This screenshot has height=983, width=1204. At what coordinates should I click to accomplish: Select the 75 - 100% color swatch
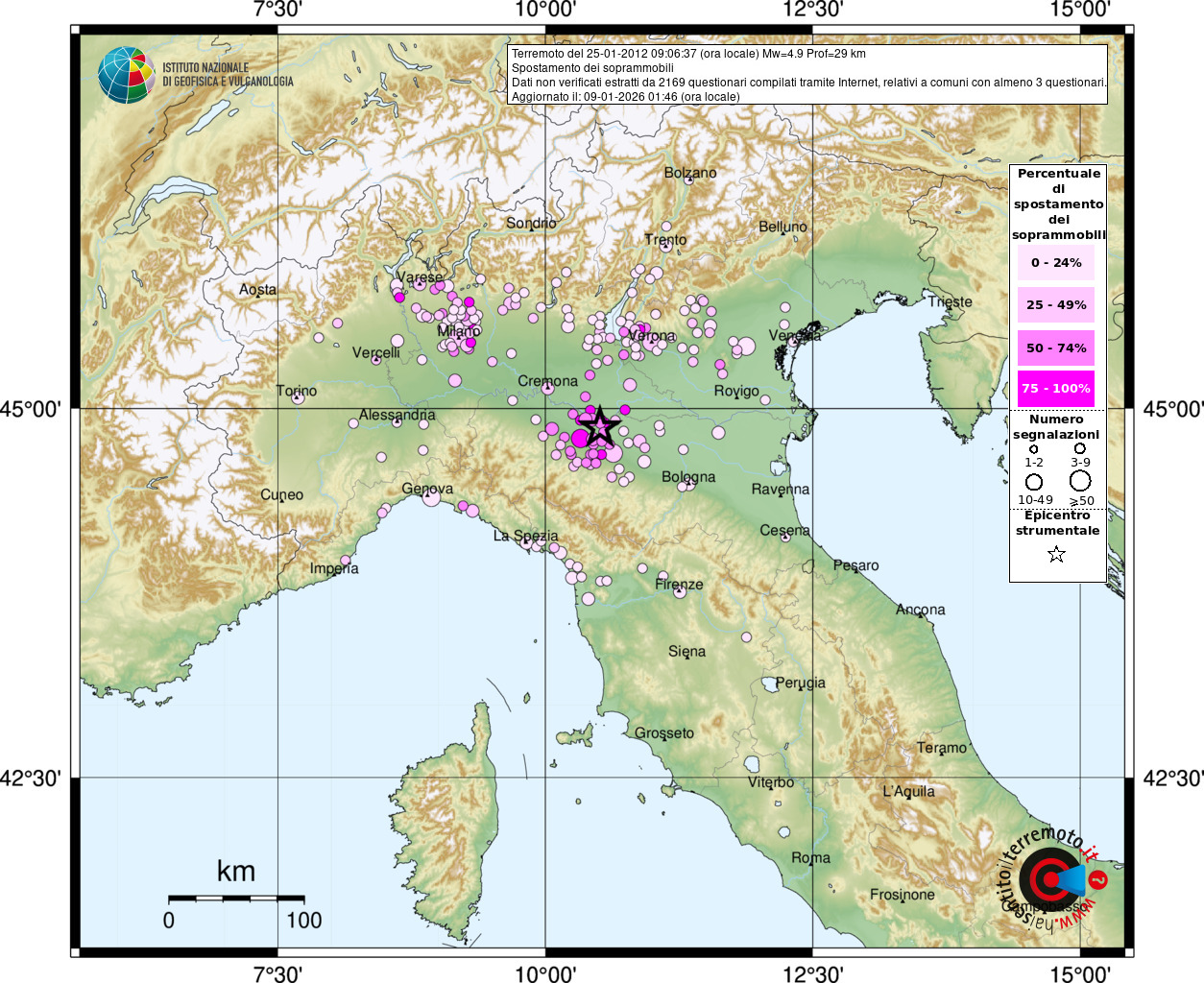coord(1056,389)
